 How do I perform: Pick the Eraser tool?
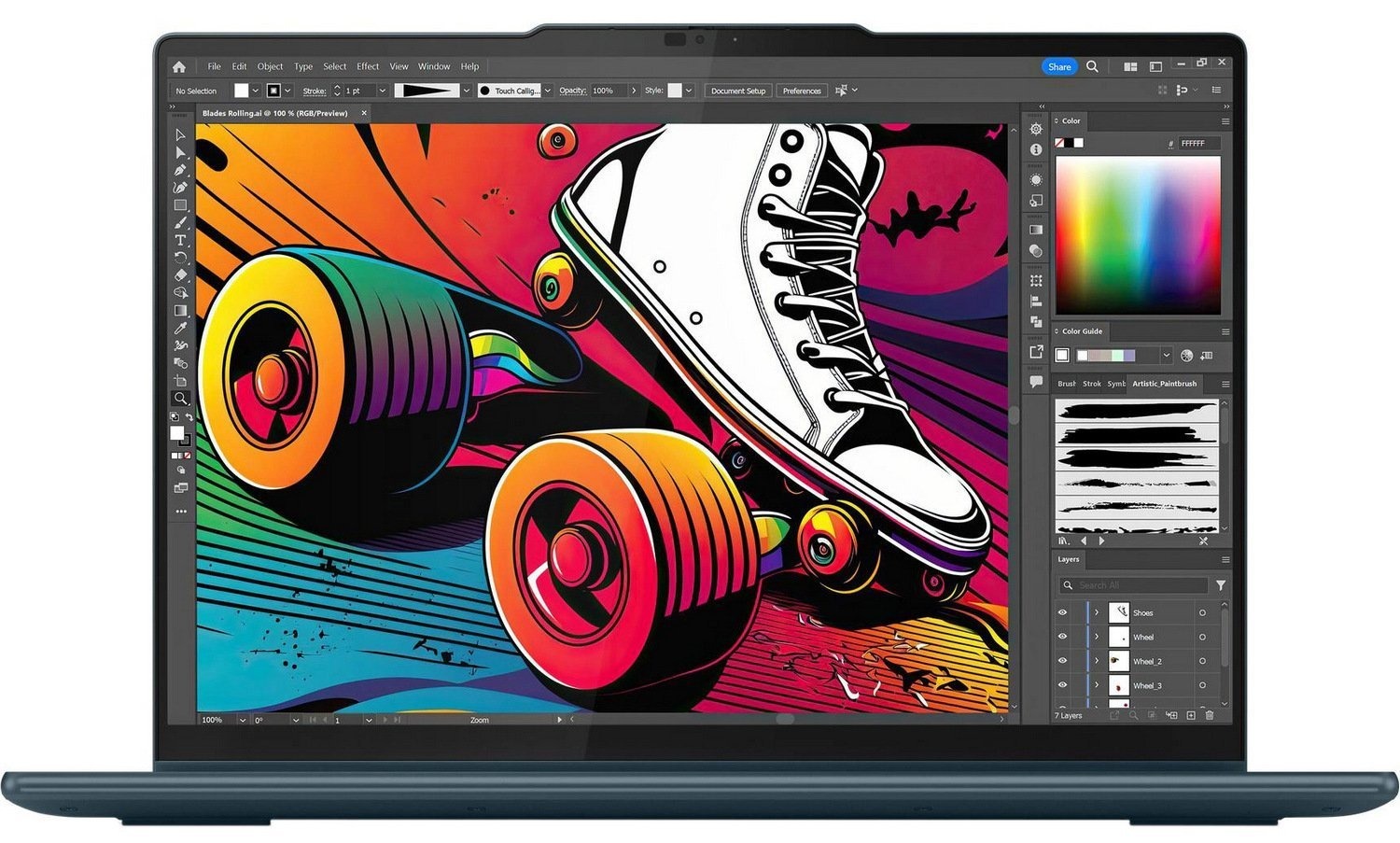(180, 275)
